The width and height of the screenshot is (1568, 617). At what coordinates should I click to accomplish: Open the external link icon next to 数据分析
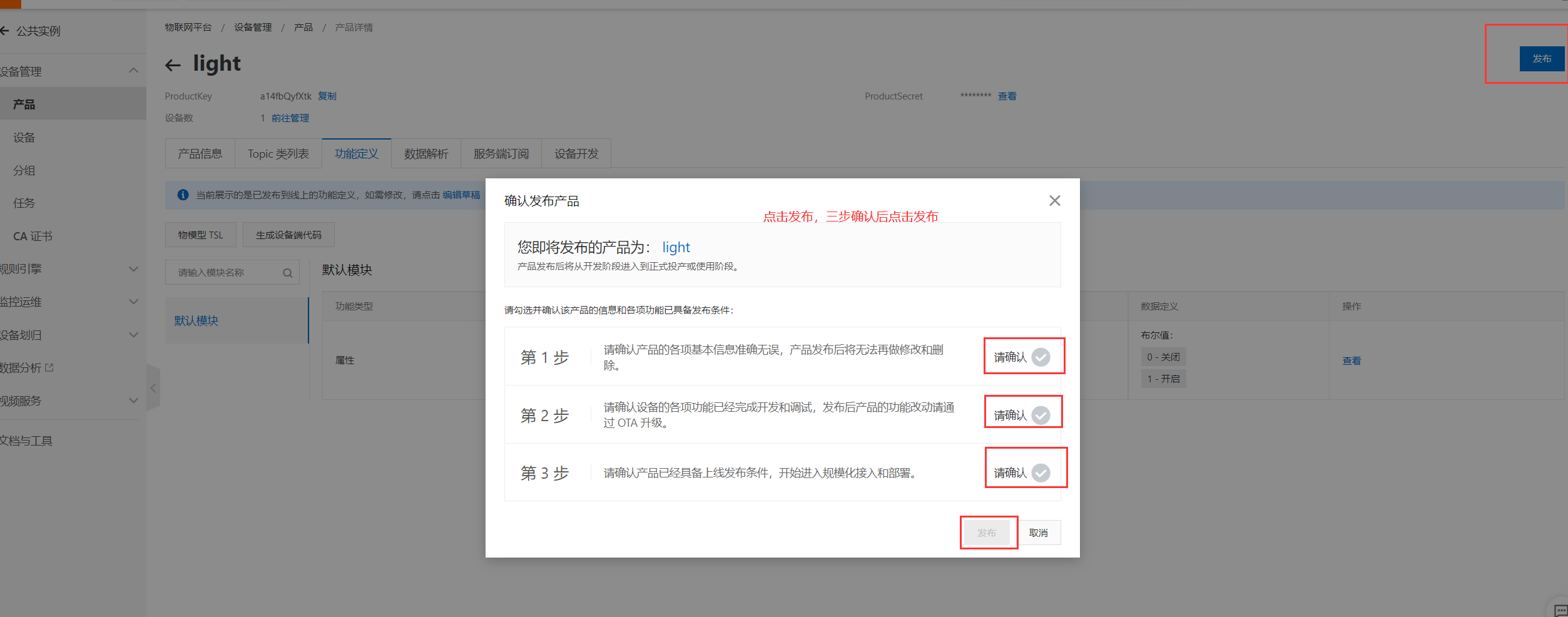[50, 368]
